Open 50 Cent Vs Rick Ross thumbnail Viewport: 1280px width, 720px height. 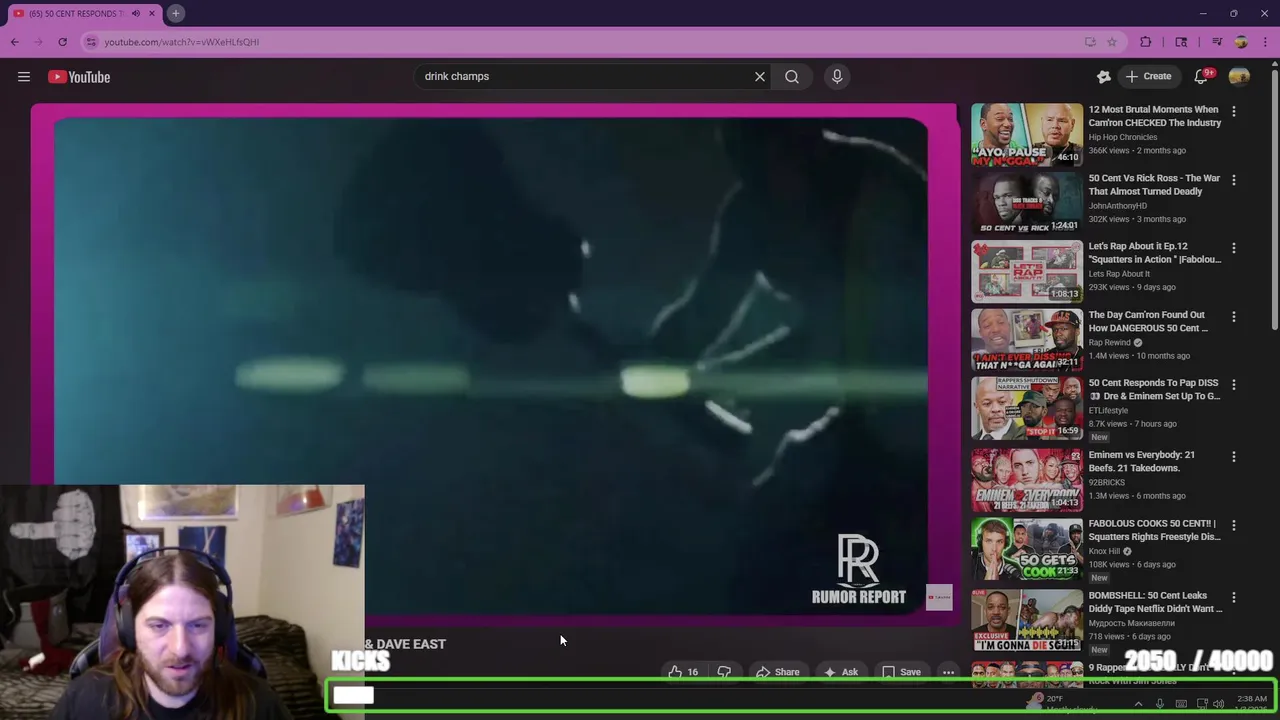click(x=1027, y=203)
